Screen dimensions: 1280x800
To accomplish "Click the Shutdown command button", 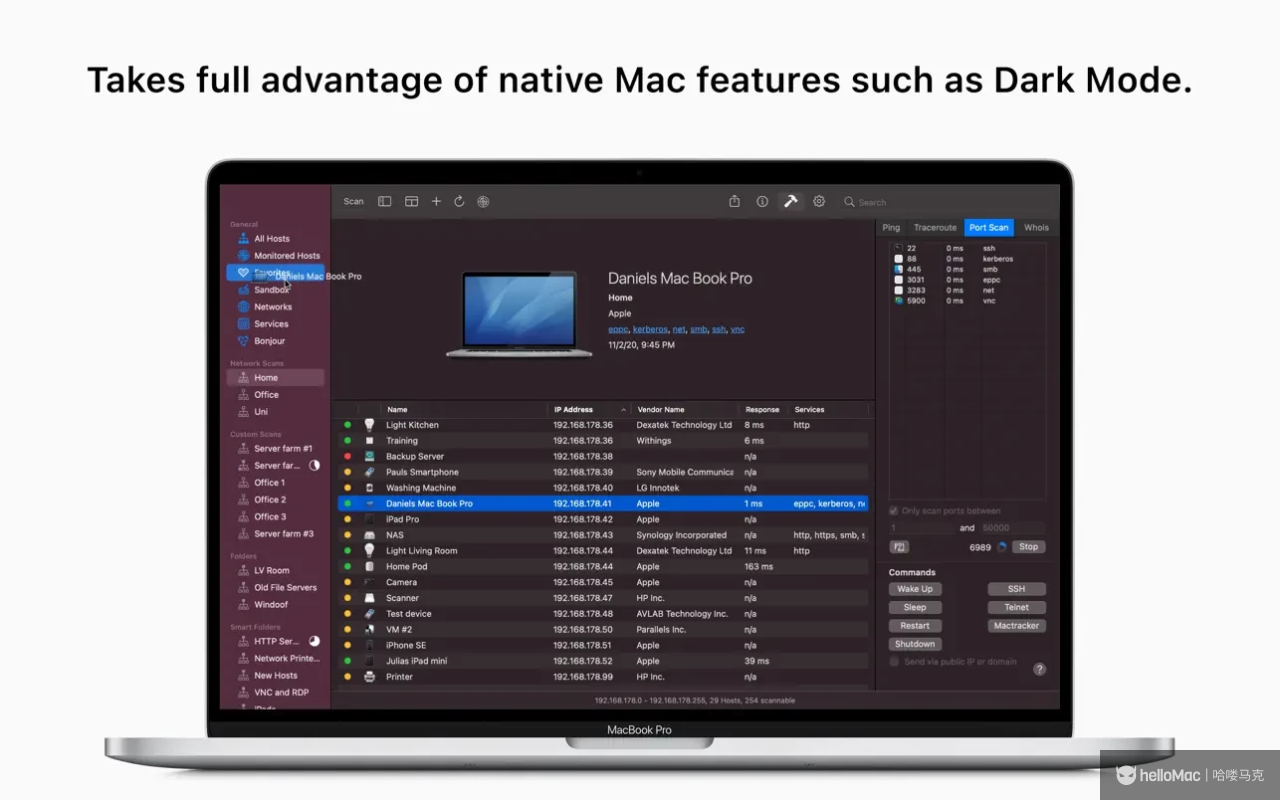I will (915, 644).
